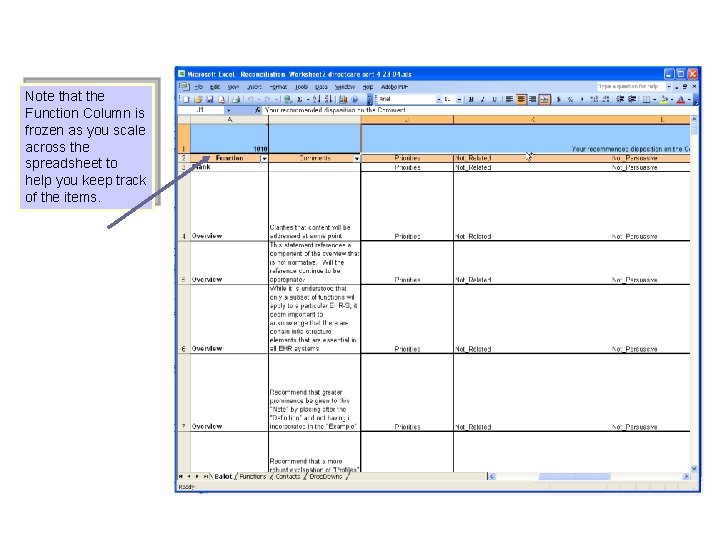Click the horizontal scrollbar thumb
The height and width of the screenshot is (540, 720).
(x=574, y=477)
